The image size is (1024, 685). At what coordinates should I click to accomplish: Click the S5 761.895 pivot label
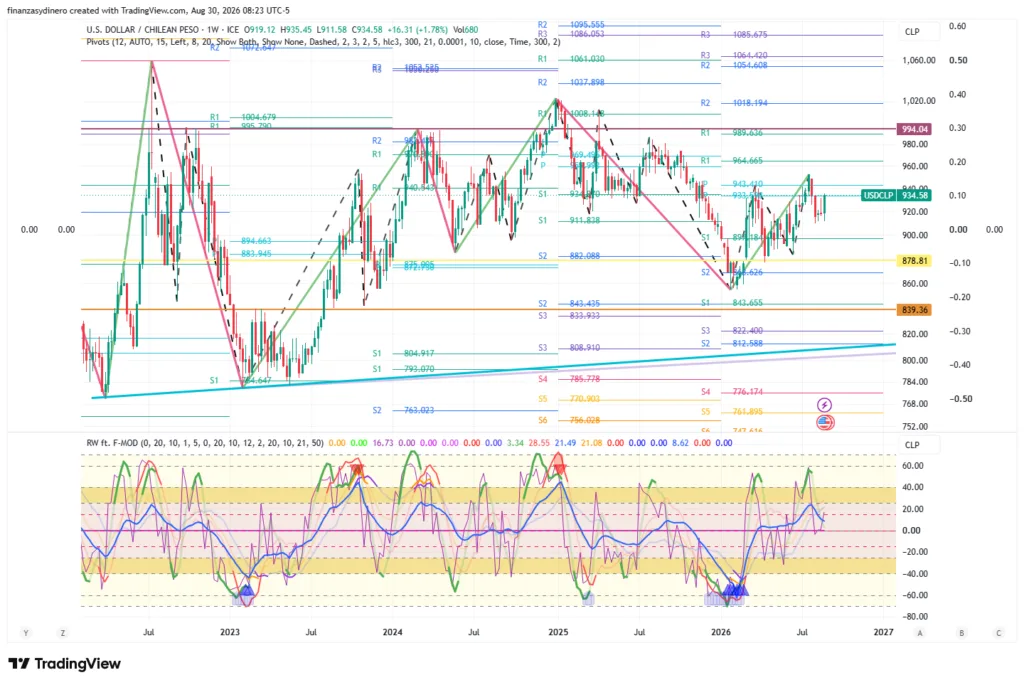731,411
